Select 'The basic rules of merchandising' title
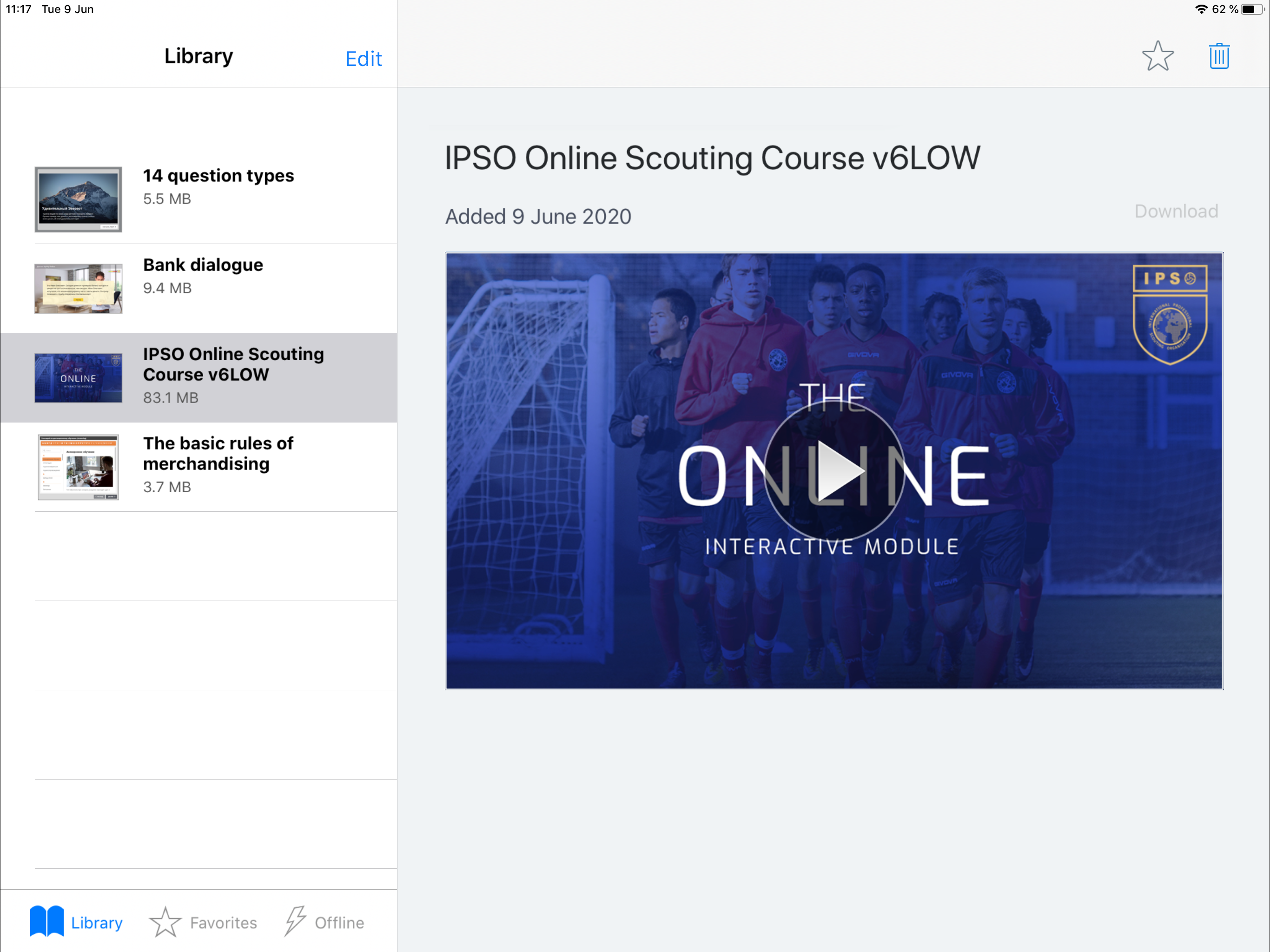Image resolution: width=1270 pixels, height=952 pixels. [x=218, y=453]
